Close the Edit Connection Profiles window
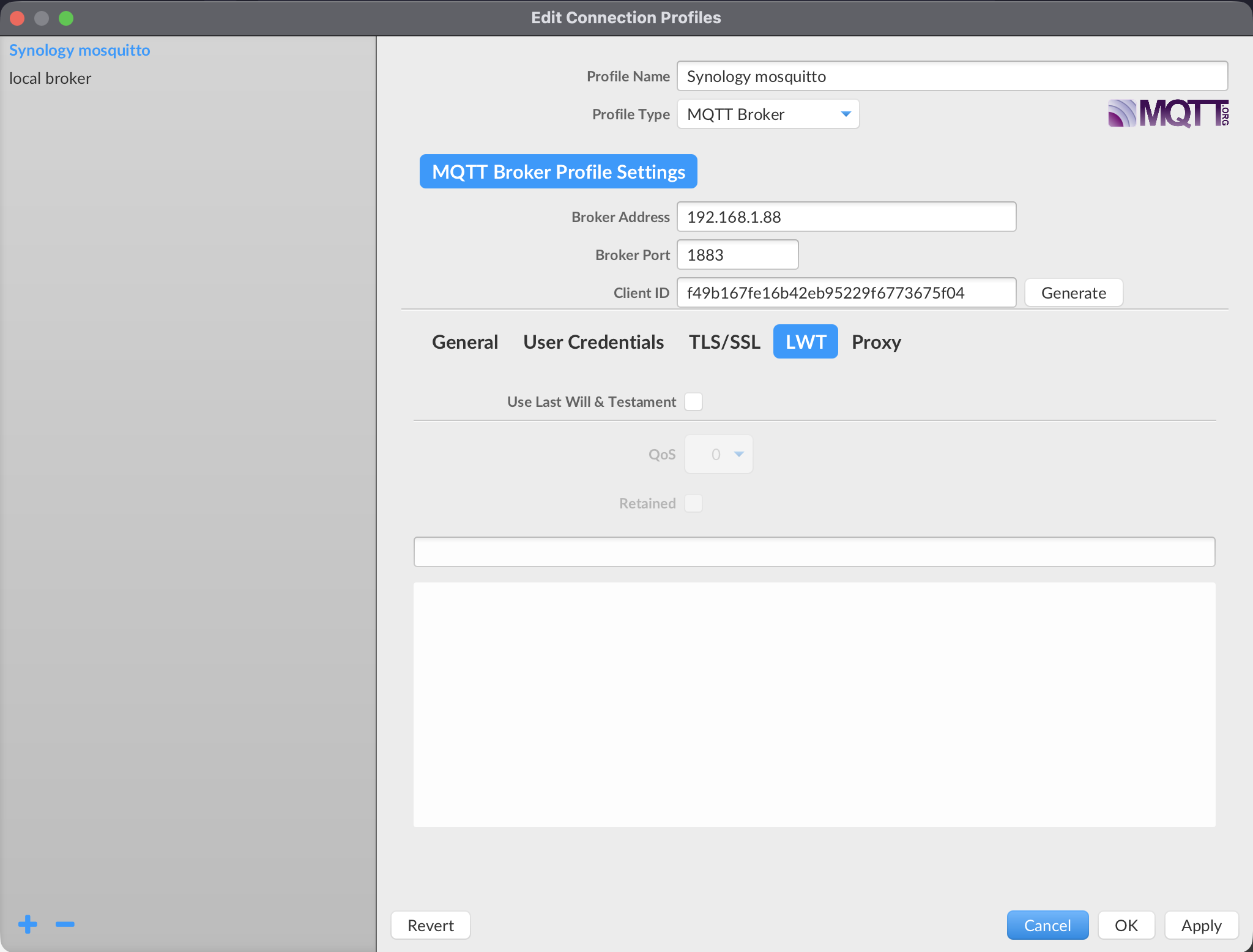 [17, 18]
